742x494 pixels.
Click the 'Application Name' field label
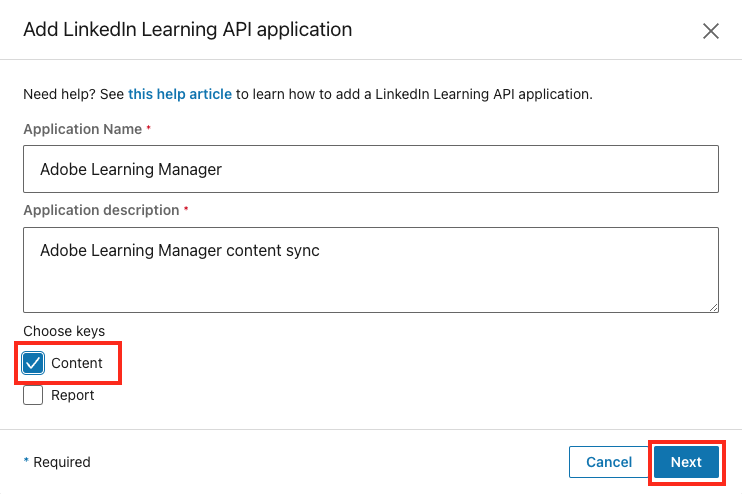[83, 129]
